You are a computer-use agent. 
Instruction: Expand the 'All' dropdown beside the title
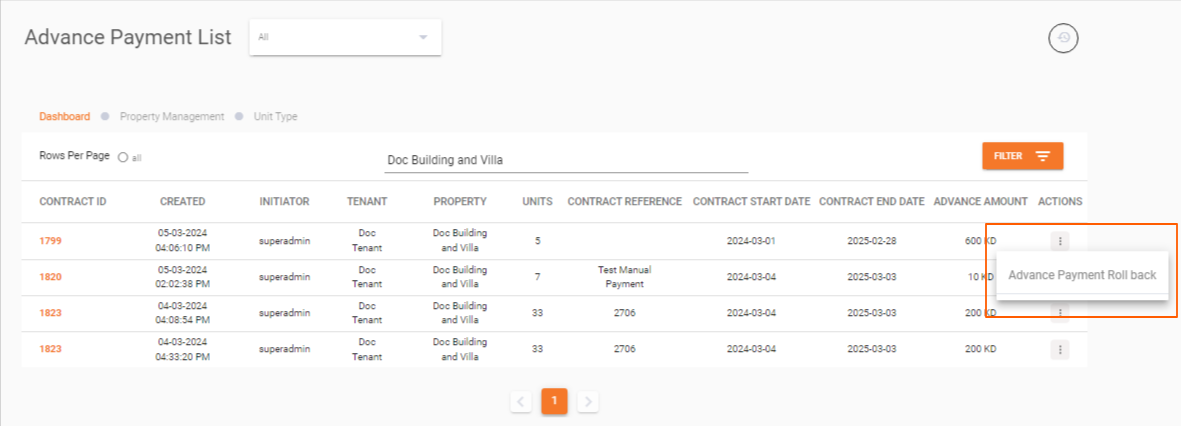point(345,37)
